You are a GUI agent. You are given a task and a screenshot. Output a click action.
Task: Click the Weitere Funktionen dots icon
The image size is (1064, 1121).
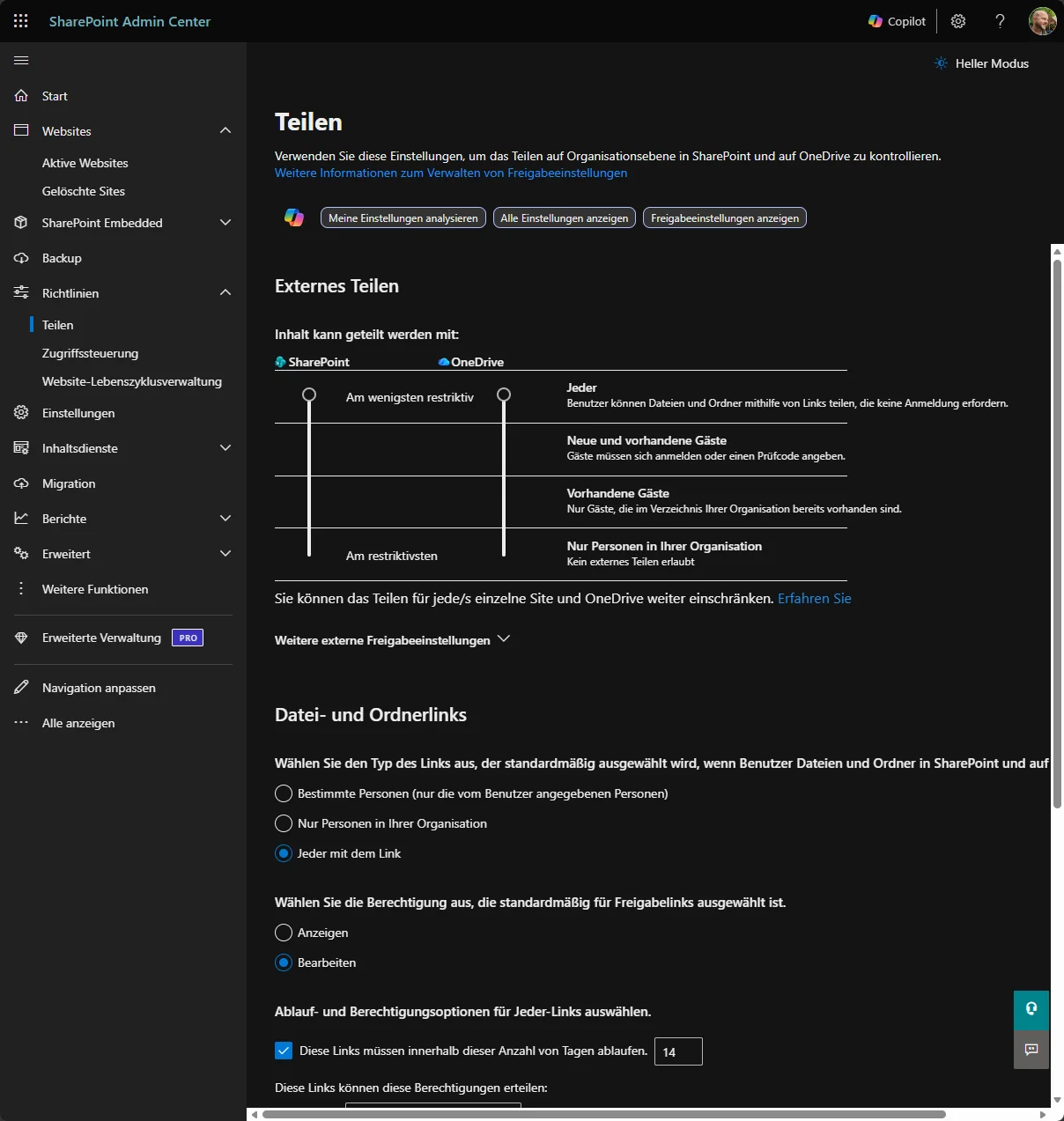click(x=21, y=588)
